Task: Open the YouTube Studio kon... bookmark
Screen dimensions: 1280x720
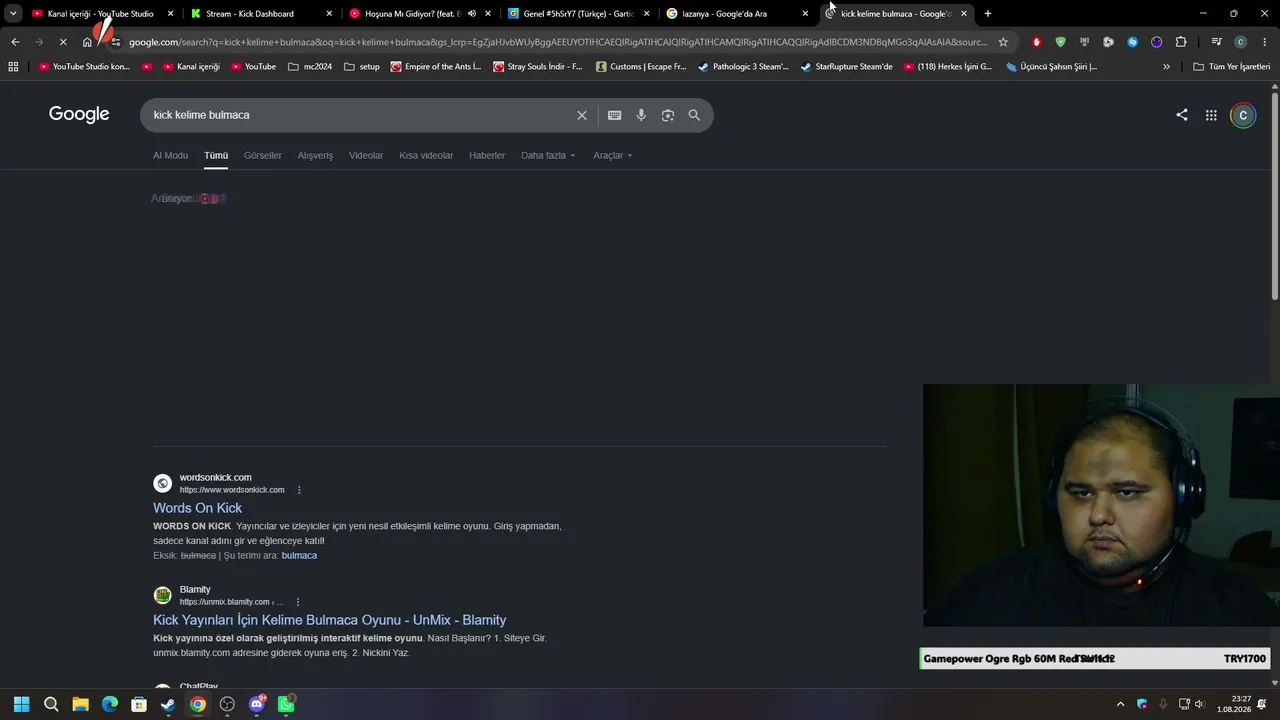Action: pos(84,67)
